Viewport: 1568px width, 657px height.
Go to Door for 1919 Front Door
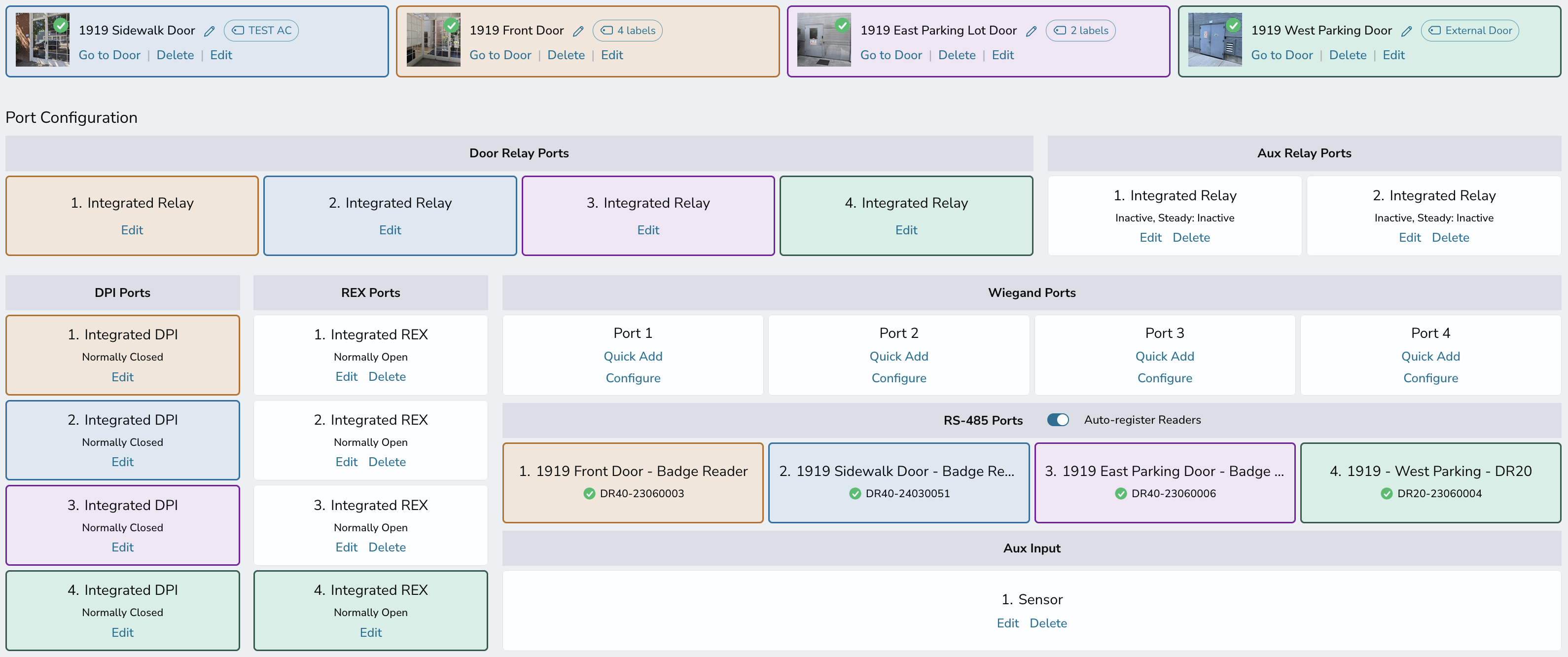coord(500,55)
